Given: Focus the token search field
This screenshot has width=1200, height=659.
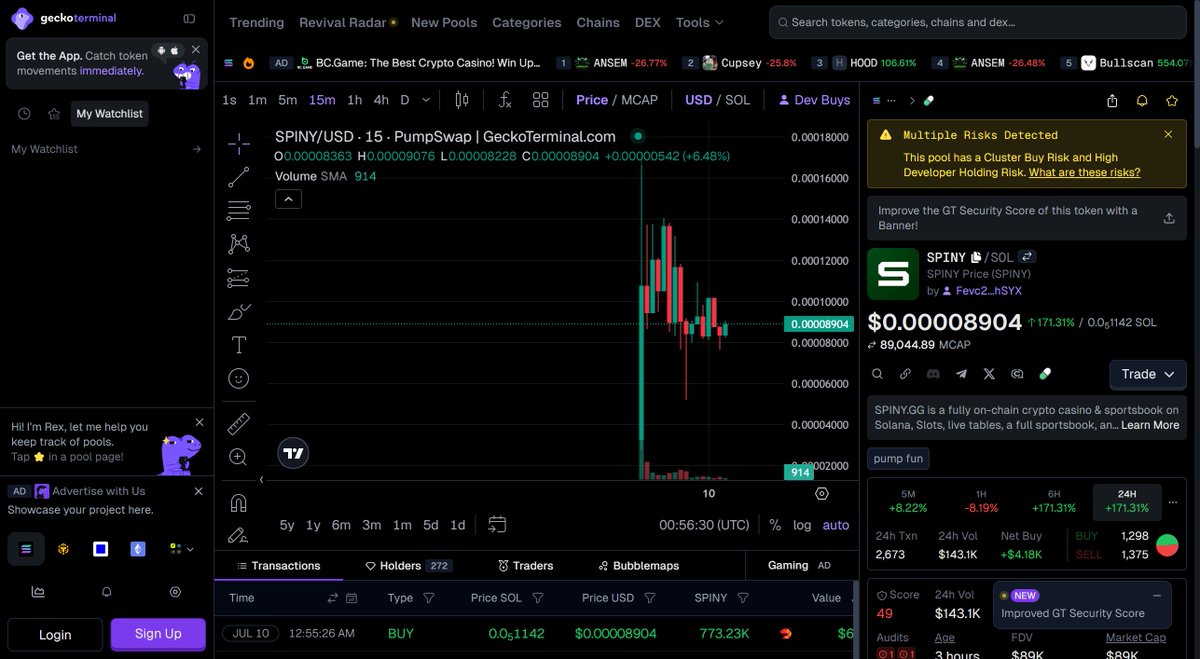Looking at the screenshot, I should (980, 22).
